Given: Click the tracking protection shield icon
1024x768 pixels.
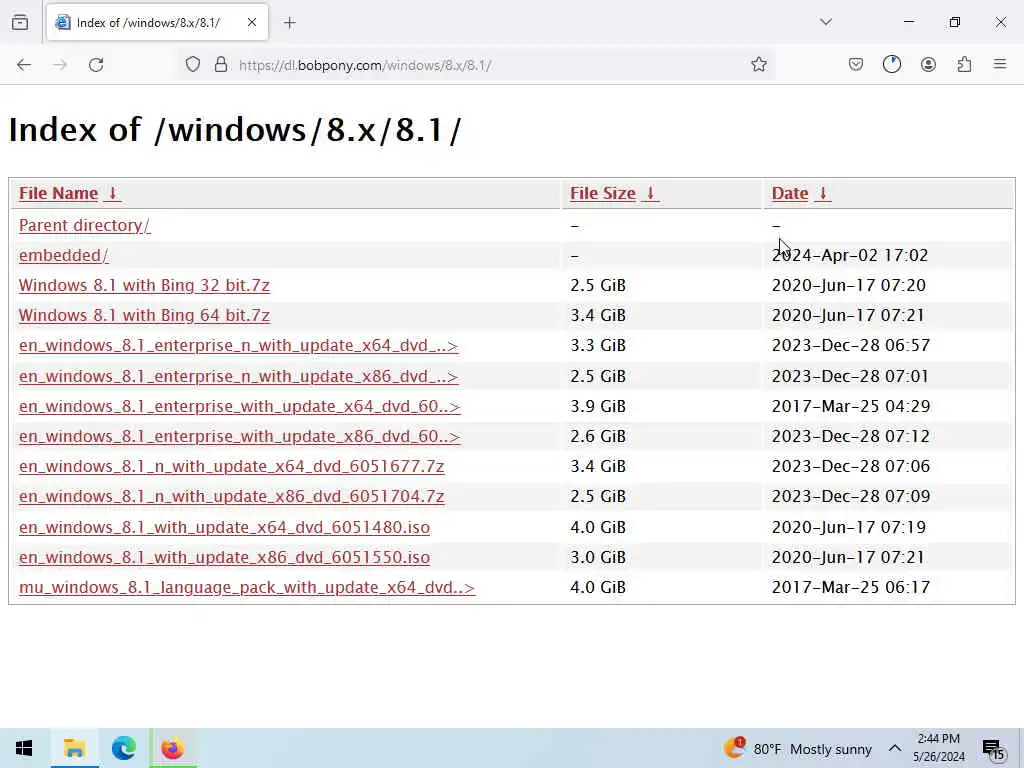Looking at the screenshot, I should click(193, 65).
